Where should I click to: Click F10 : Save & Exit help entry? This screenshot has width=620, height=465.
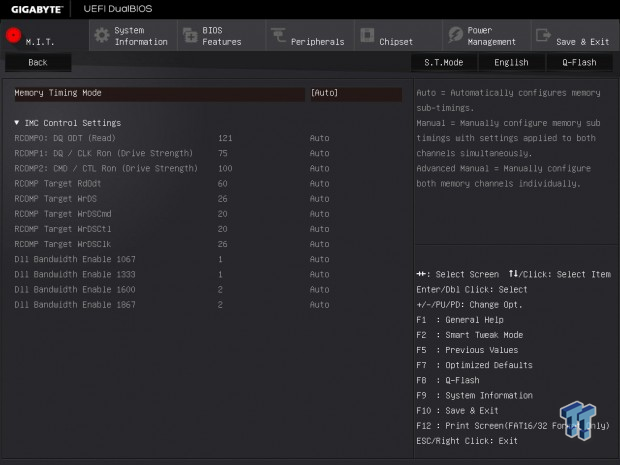coord(457,411)
